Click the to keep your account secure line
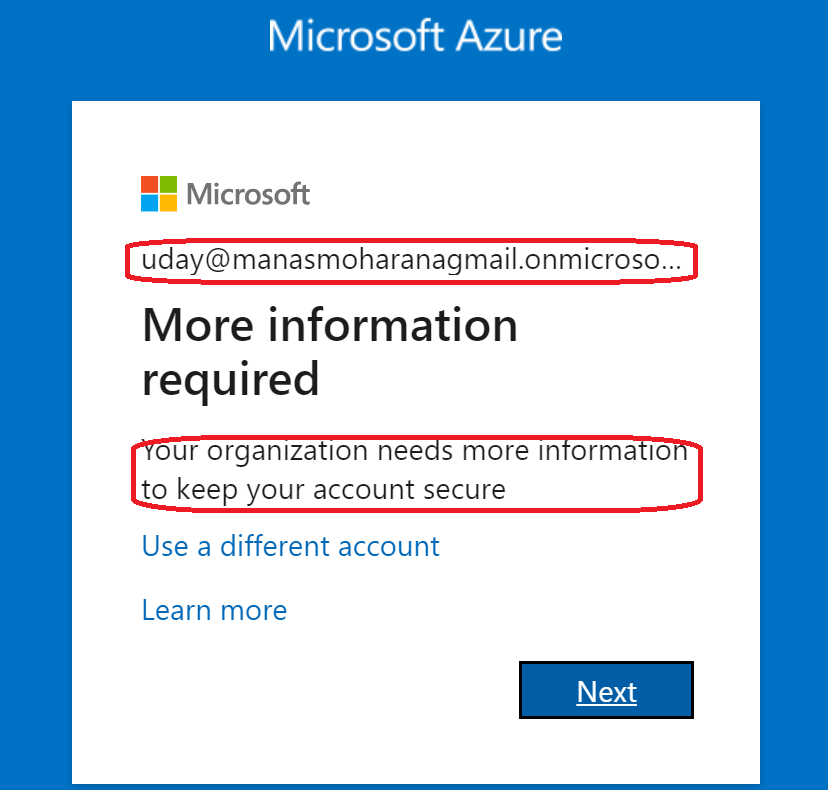The width and height of the screenshot is (828, 790). click(323, 489)
